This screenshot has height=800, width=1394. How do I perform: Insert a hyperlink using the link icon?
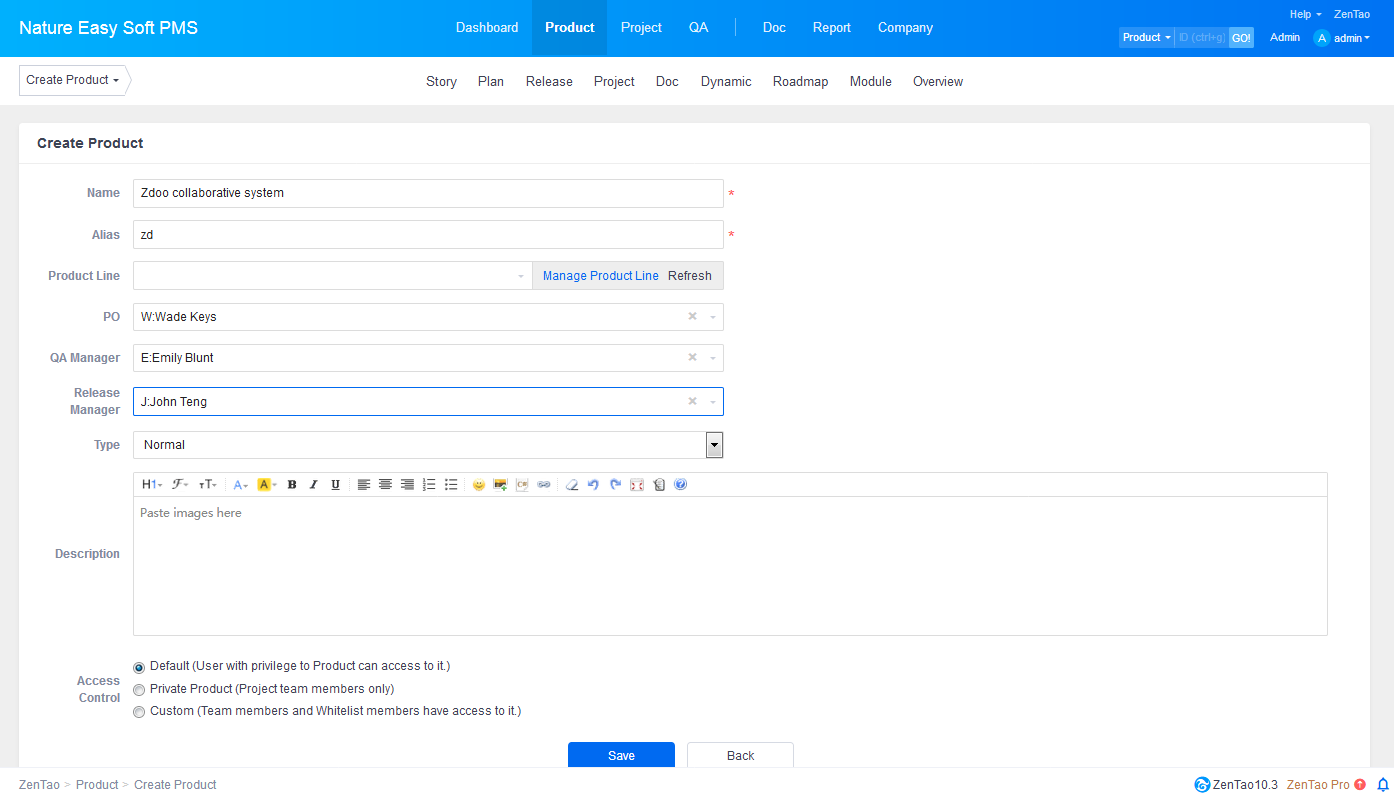tap(544, 485)
